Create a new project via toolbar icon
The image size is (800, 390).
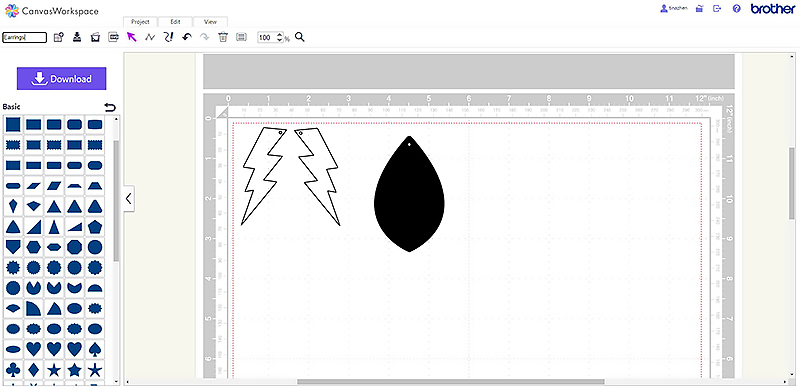tap(59, 37)
